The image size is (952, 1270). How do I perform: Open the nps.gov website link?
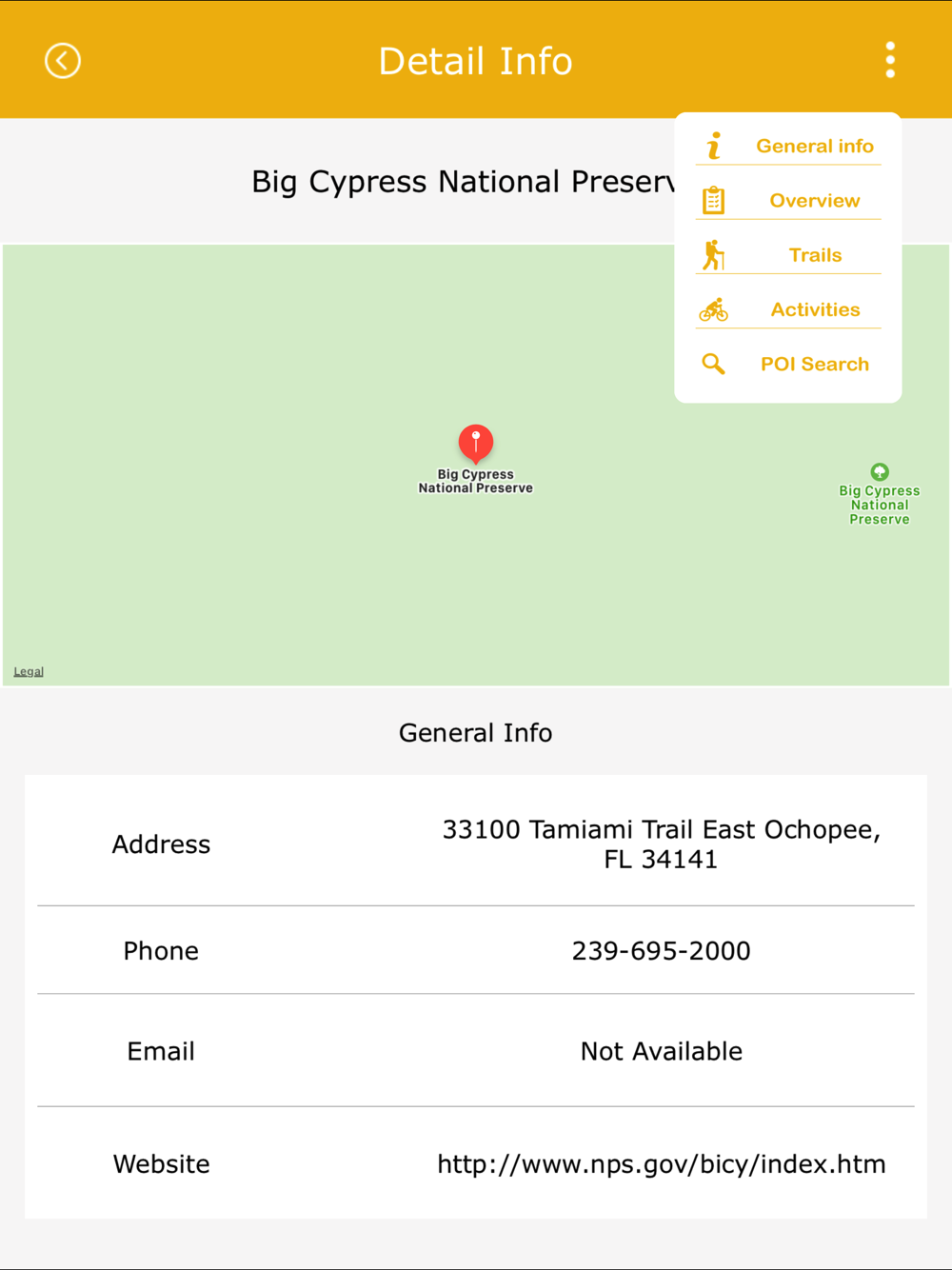[662, 1164]
